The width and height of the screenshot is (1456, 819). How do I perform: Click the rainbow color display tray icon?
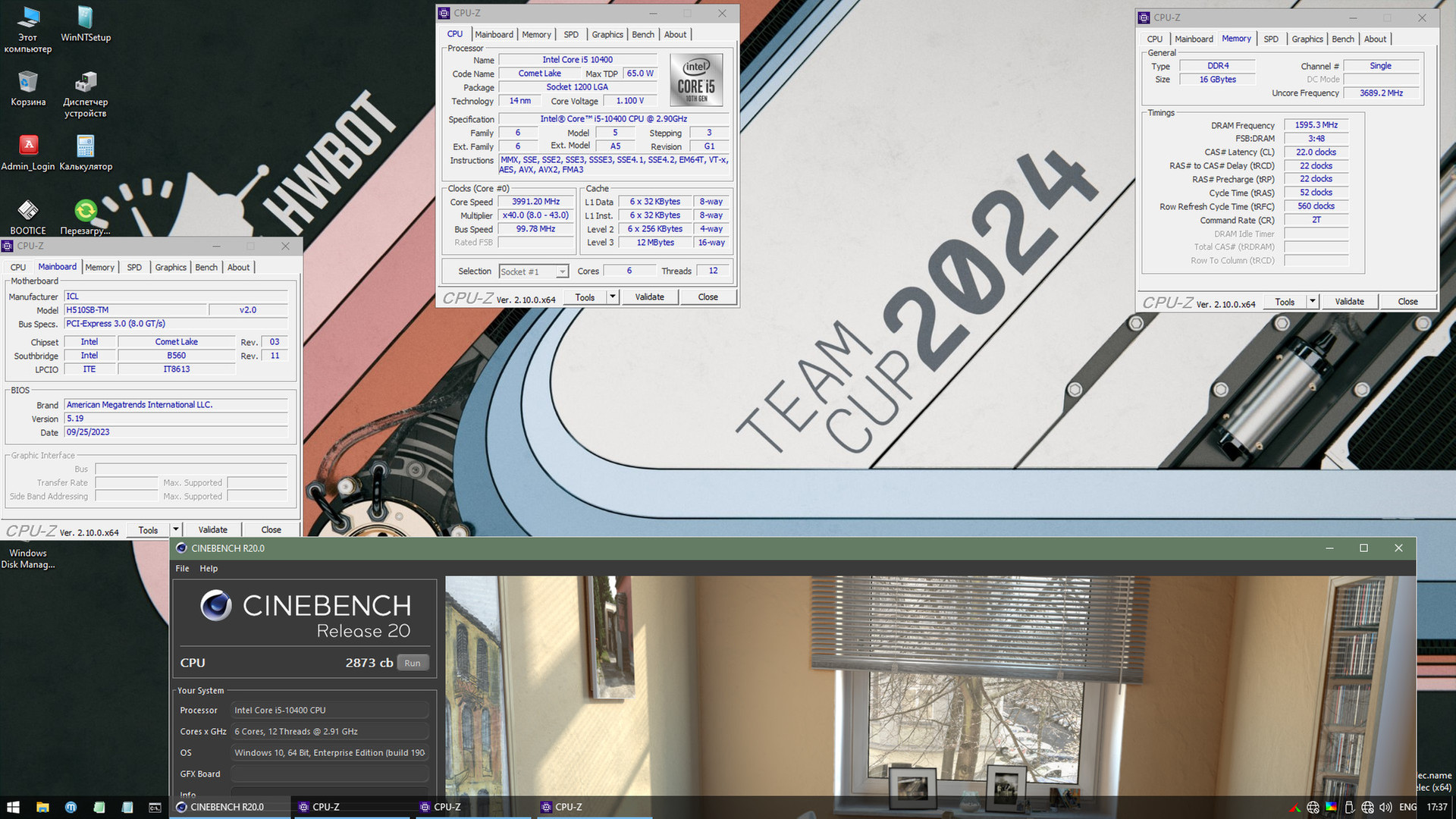tap(1331, 808)
